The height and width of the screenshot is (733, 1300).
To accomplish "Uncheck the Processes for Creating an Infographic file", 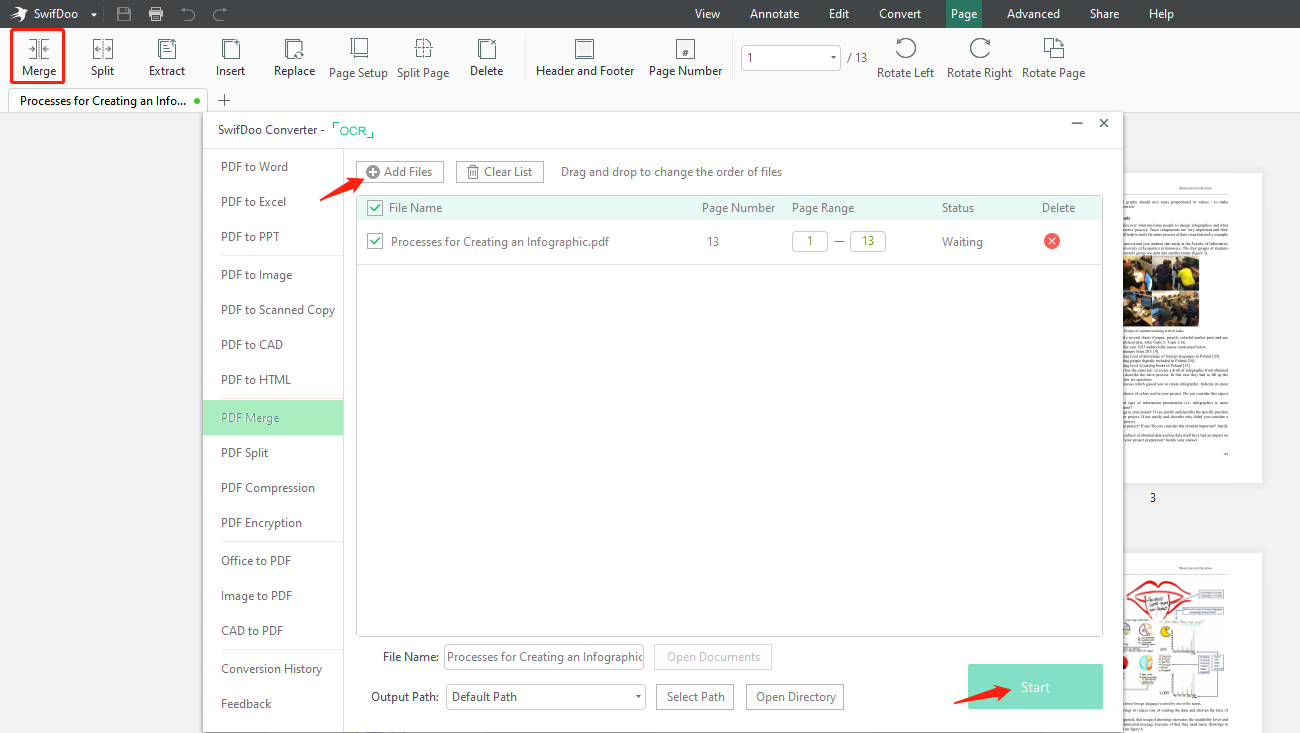I will pos(374,241).
